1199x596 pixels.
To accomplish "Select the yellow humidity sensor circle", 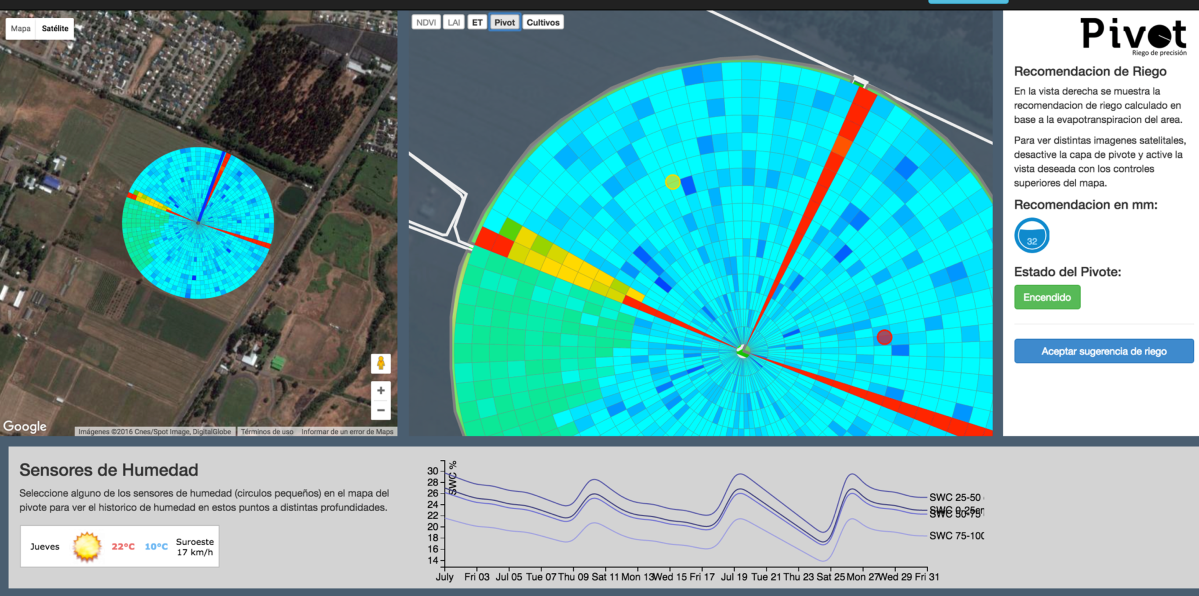I will click(672, 181).
